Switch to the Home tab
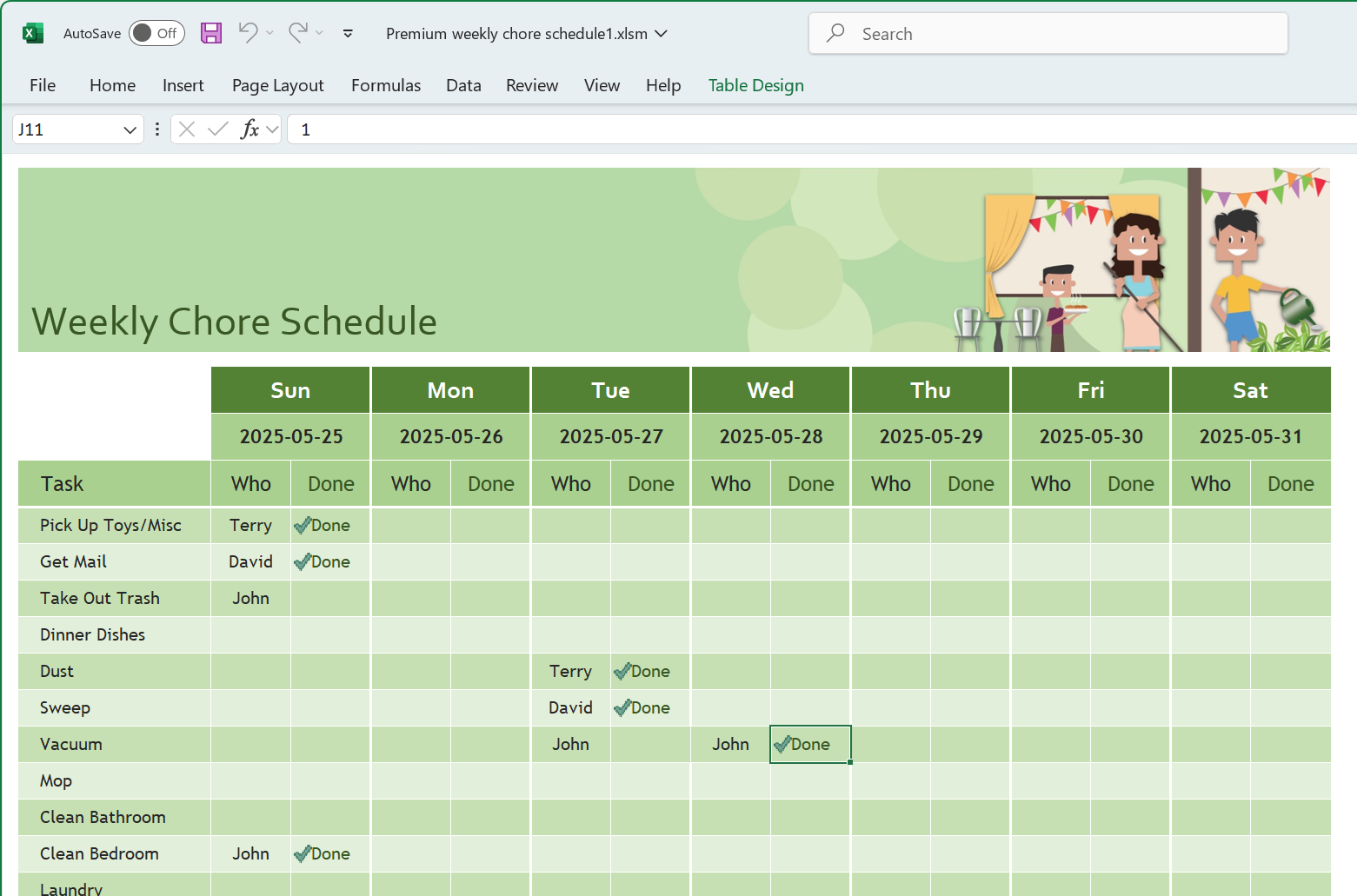Viewport: 1357px width, 896px height. coord(112,85)
